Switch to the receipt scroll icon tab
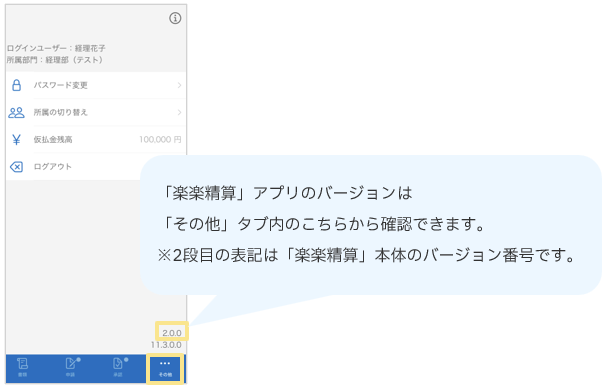The height and width of the screenshot is (387, 605). (22, 367)
